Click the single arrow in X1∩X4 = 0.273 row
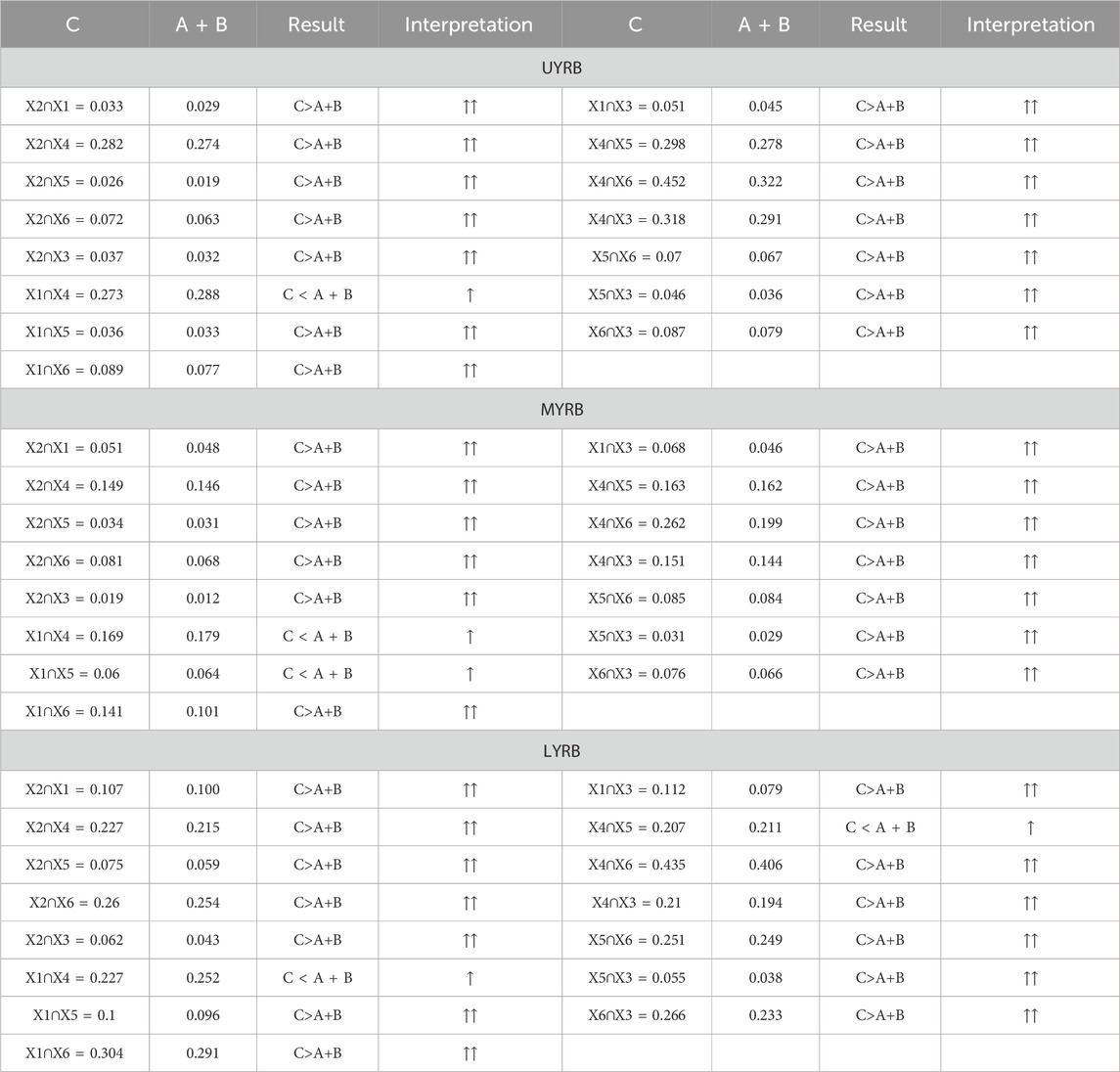 coord(470,294)
